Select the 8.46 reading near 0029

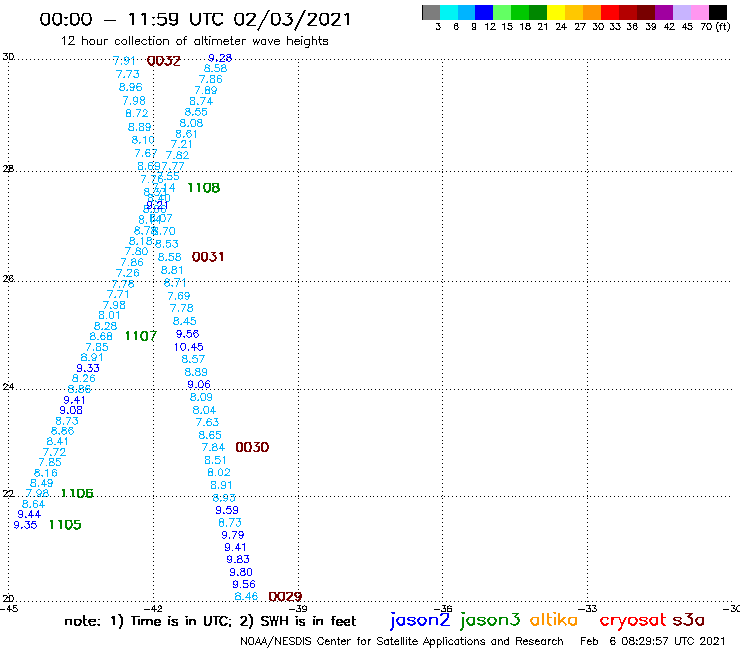point(246,597)
